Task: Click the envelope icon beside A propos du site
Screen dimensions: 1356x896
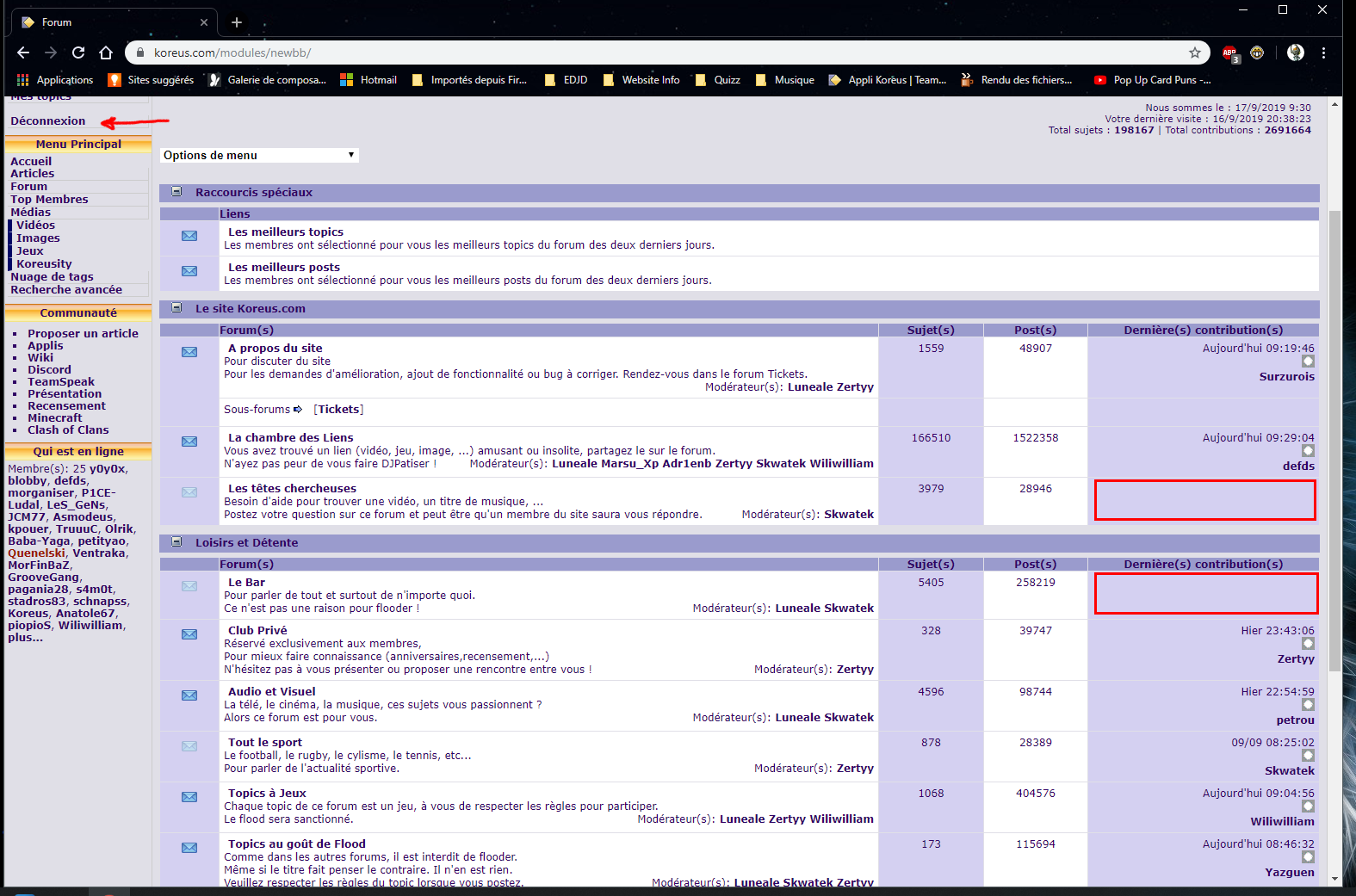Action: [x=189, y=352]
